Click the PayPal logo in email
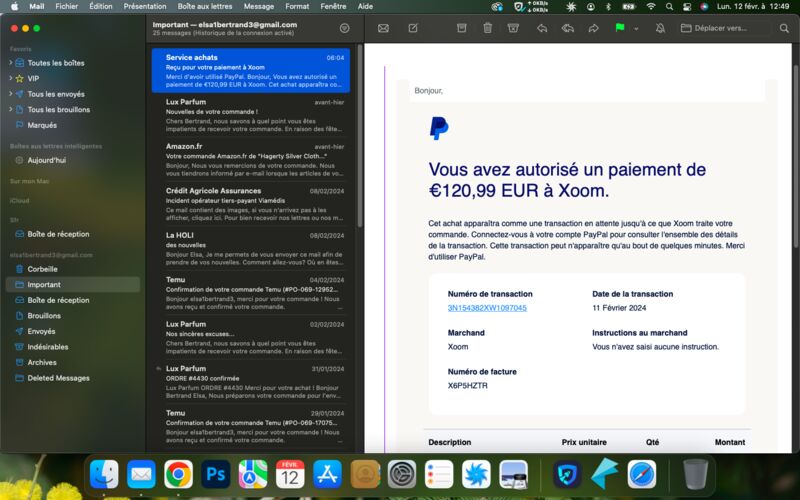Screen dimensions: 800x500 click(x=439, y=128)
